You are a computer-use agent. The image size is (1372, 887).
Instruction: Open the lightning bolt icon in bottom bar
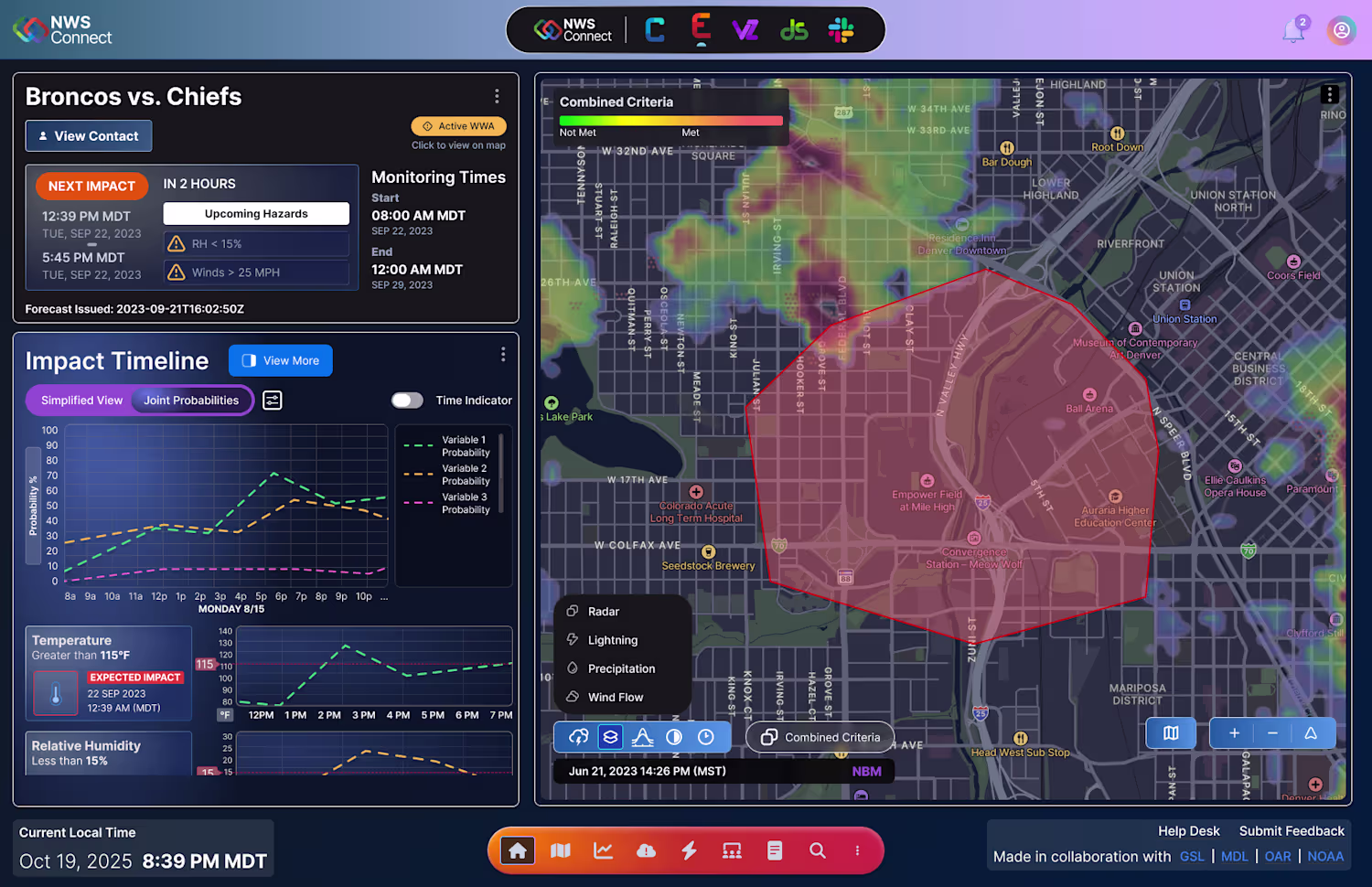689,850
